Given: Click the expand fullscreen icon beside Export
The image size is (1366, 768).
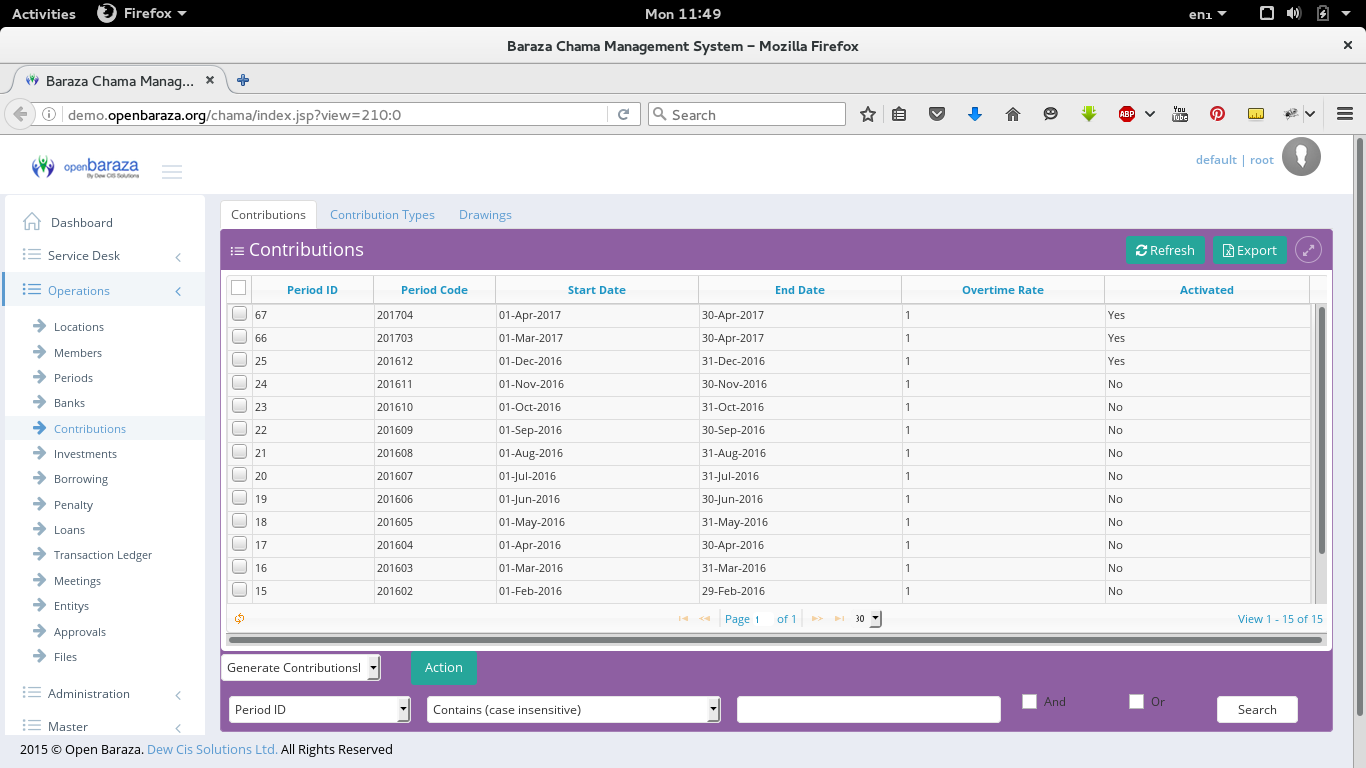Looking at the screenshot, I should [x=1308, y=250].
